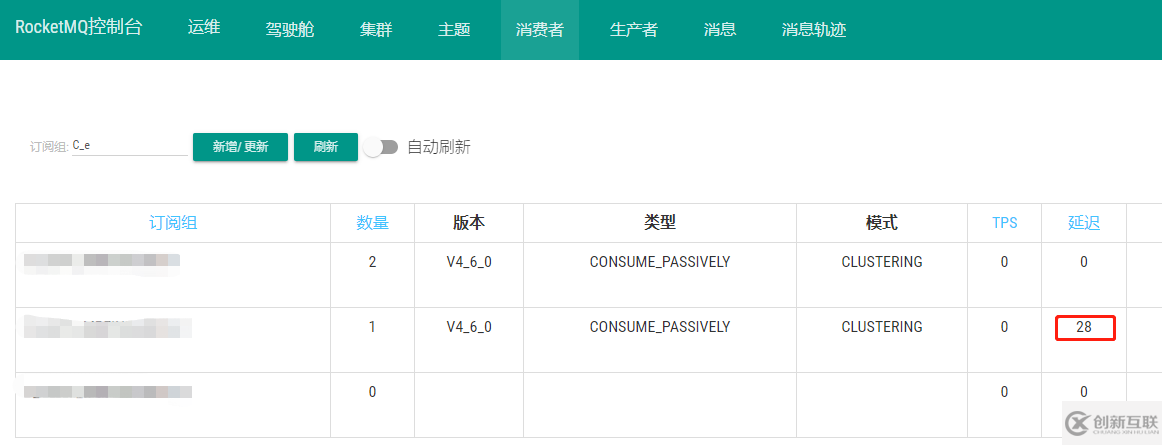Switch to the 集群 tab
The width and height of the screenshot is (1162, 445).
pyautogui.click(x=376, y=29)
